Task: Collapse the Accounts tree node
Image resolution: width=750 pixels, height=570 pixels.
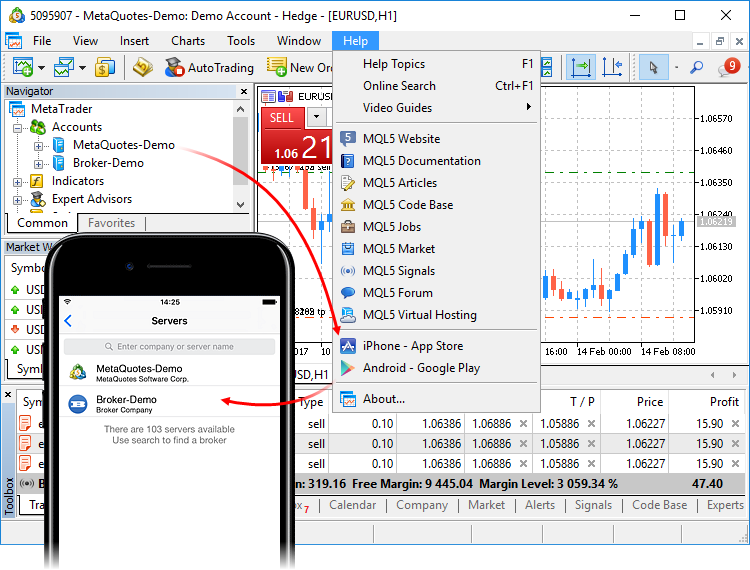Action: (x=17, y=128)
